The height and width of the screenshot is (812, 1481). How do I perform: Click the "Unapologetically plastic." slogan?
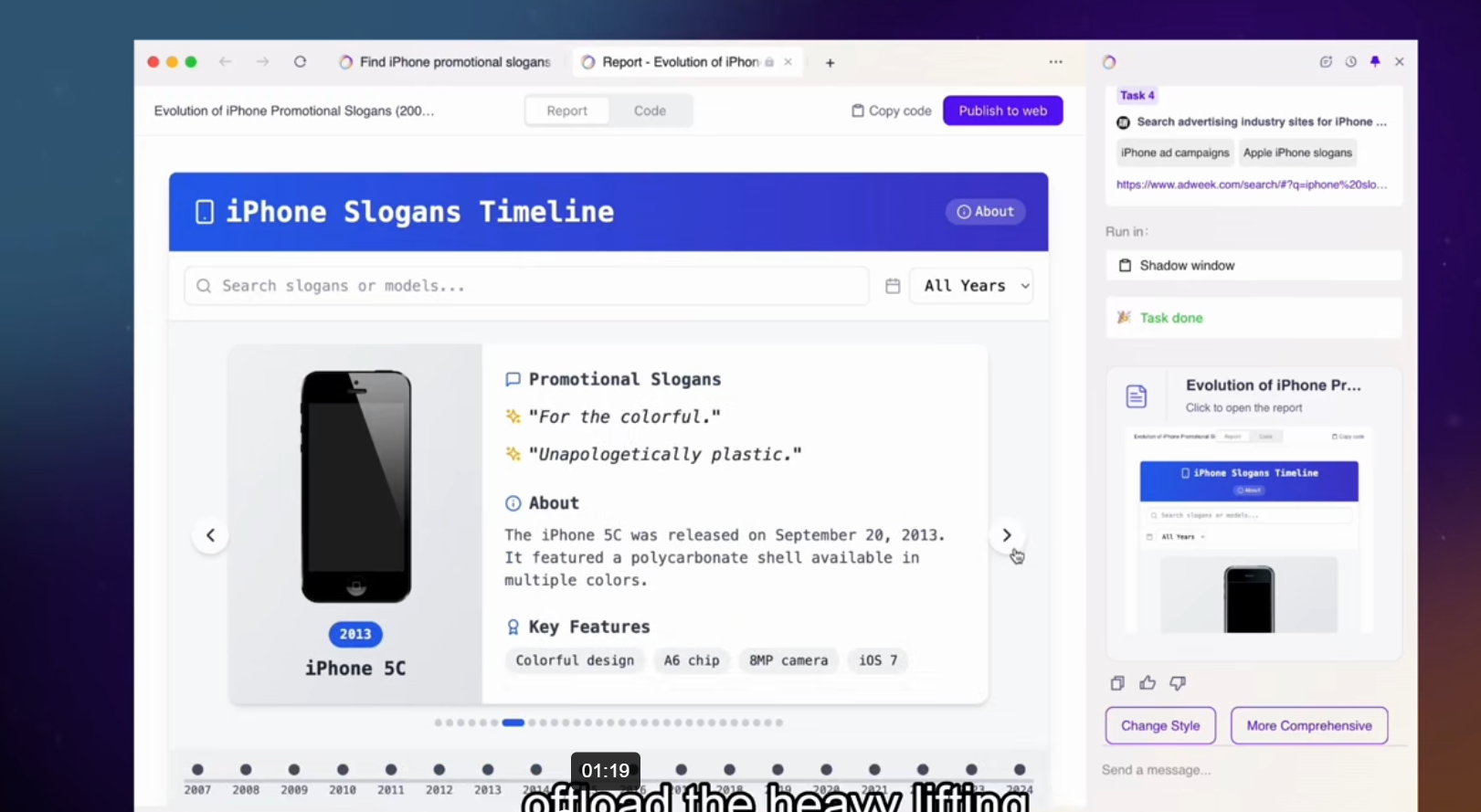pyautogui.click(x=665, y=454)
